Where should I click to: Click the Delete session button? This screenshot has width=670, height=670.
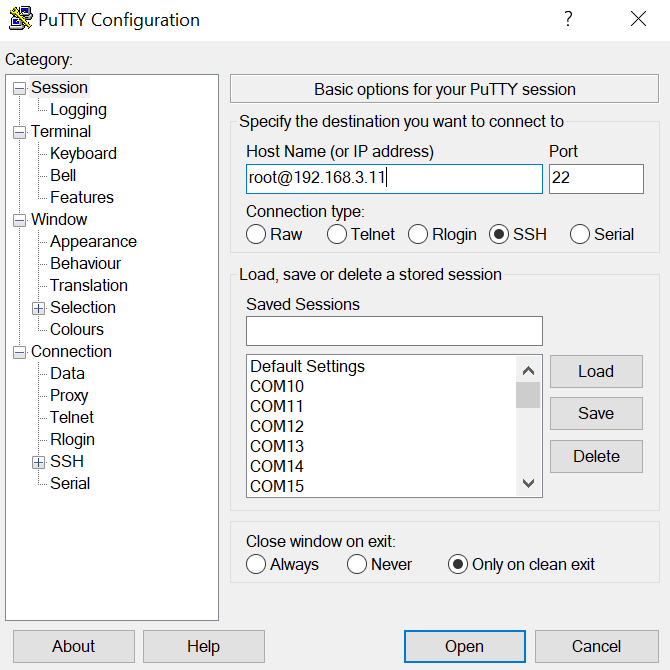coord(596,456)
